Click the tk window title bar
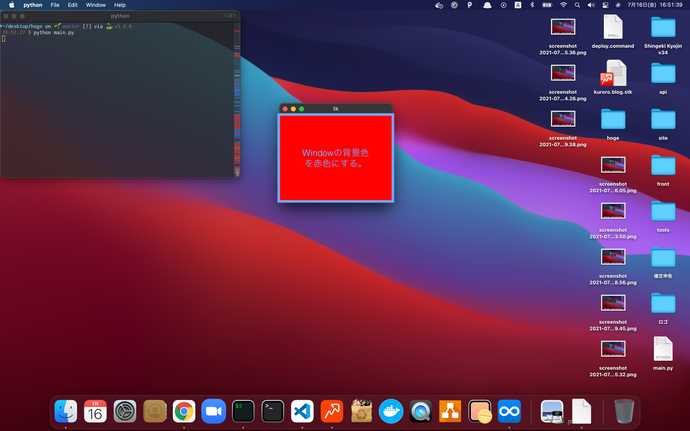 point(336,108)
